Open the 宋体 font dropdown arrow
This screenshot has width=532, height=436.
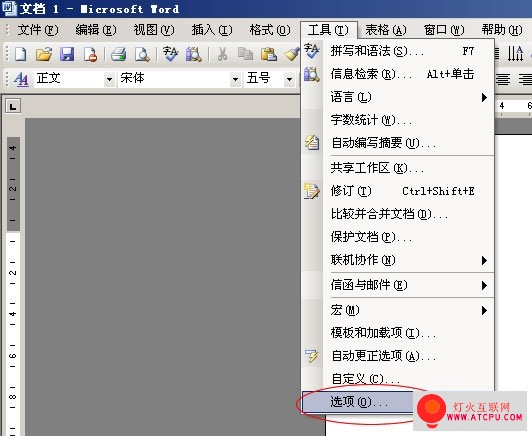(x=235, y=79)
